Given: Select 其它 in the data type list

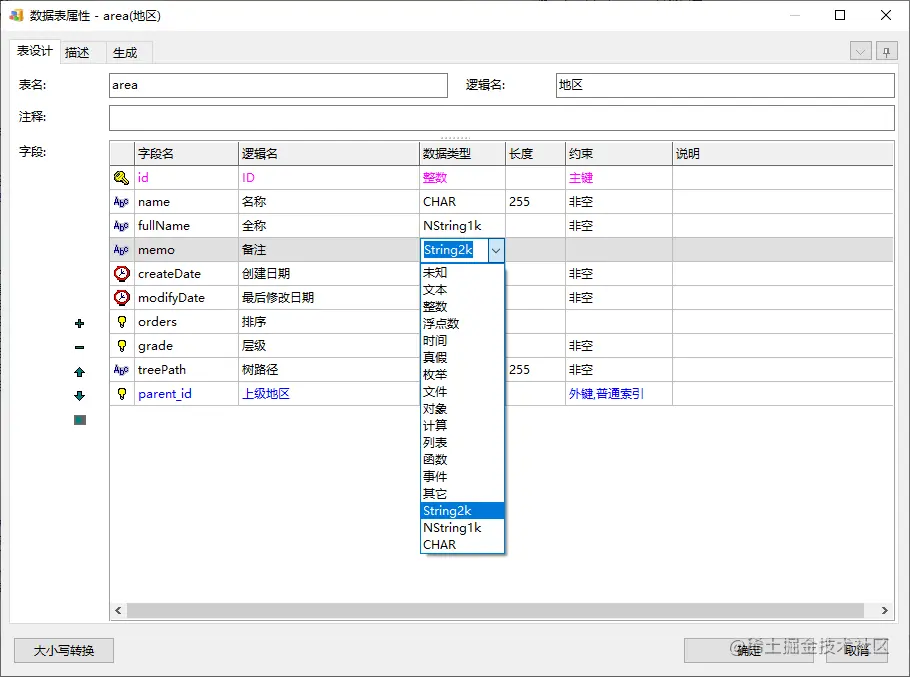Looking at the screenshot, I should tap(462, 494).
